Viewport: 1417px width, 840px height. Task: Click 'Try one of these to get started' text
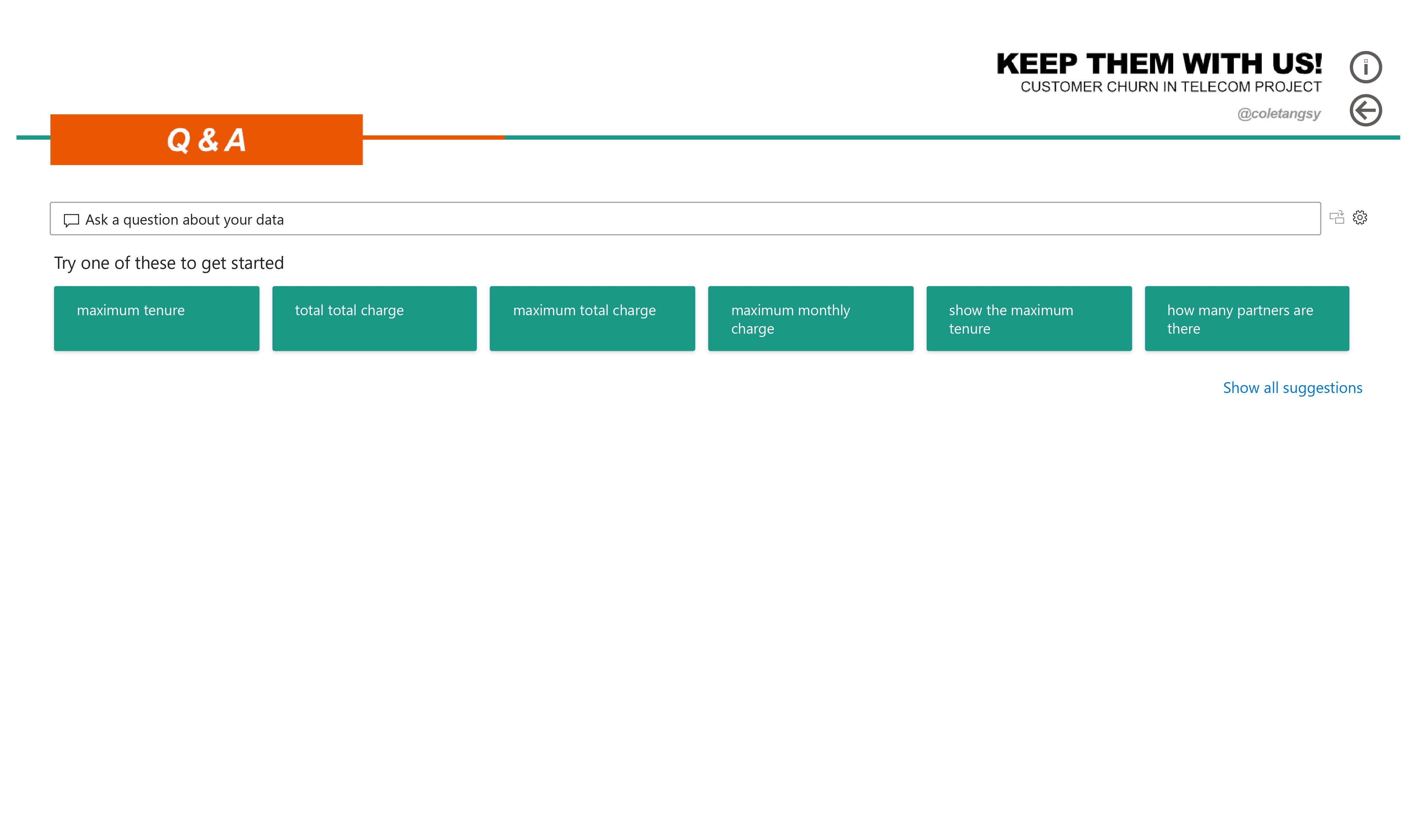pyautogui.click(x=169, y=263)
